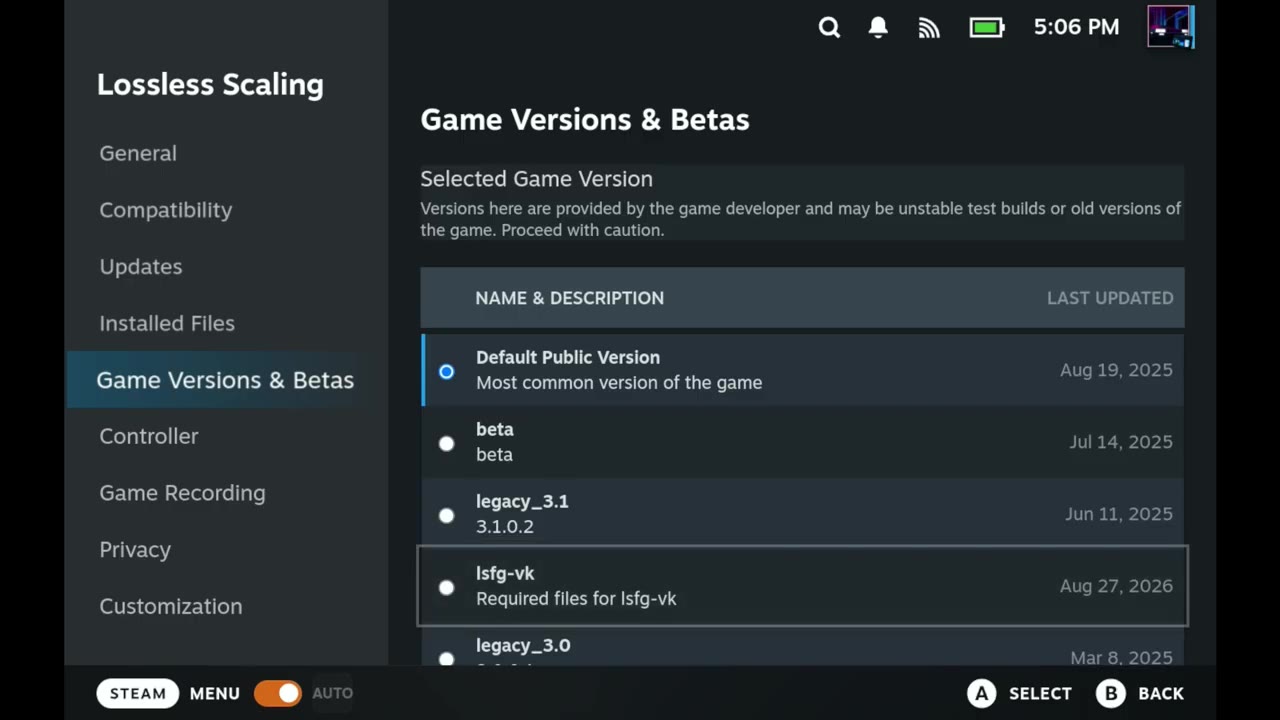Open the battery status icon

(987, 28)
